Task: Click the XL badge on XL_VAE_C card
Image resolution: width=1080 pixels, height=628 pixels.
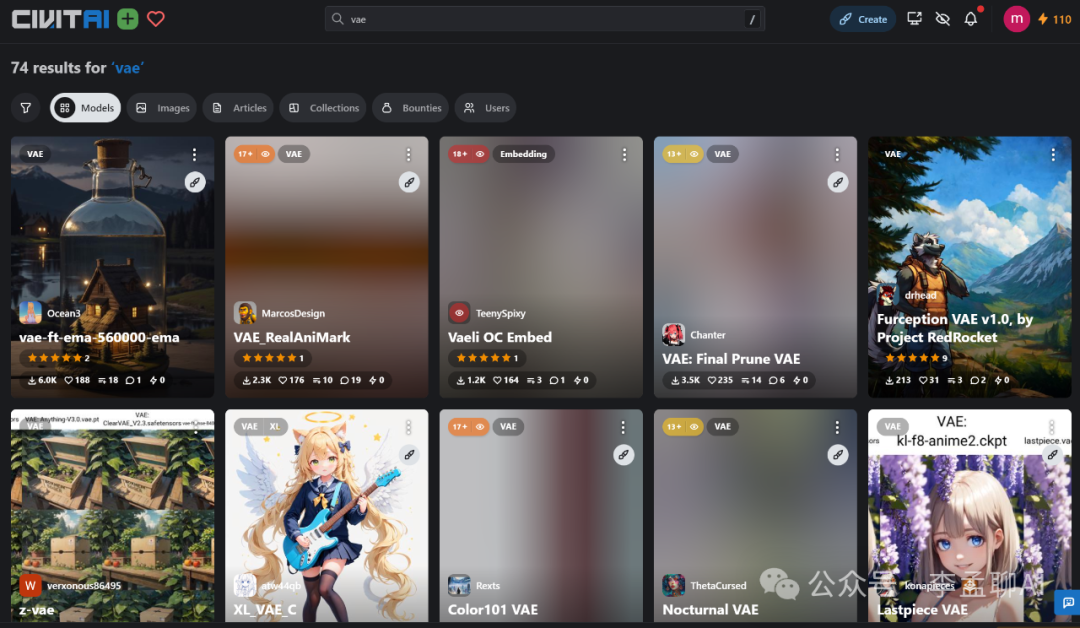Action: point(275,427)
